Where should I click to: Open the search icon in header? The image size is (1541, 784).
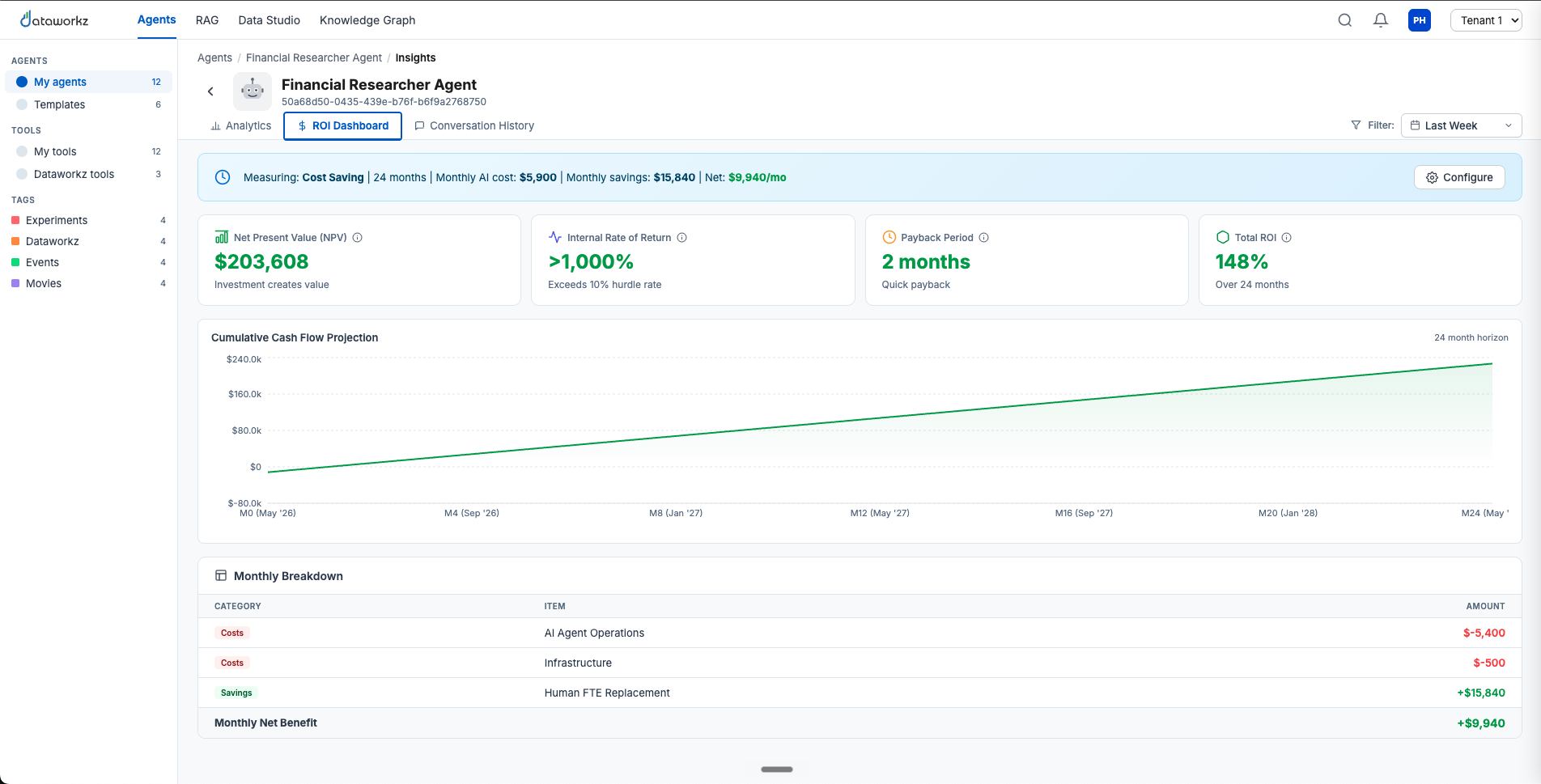click(x=1345, y=20)
